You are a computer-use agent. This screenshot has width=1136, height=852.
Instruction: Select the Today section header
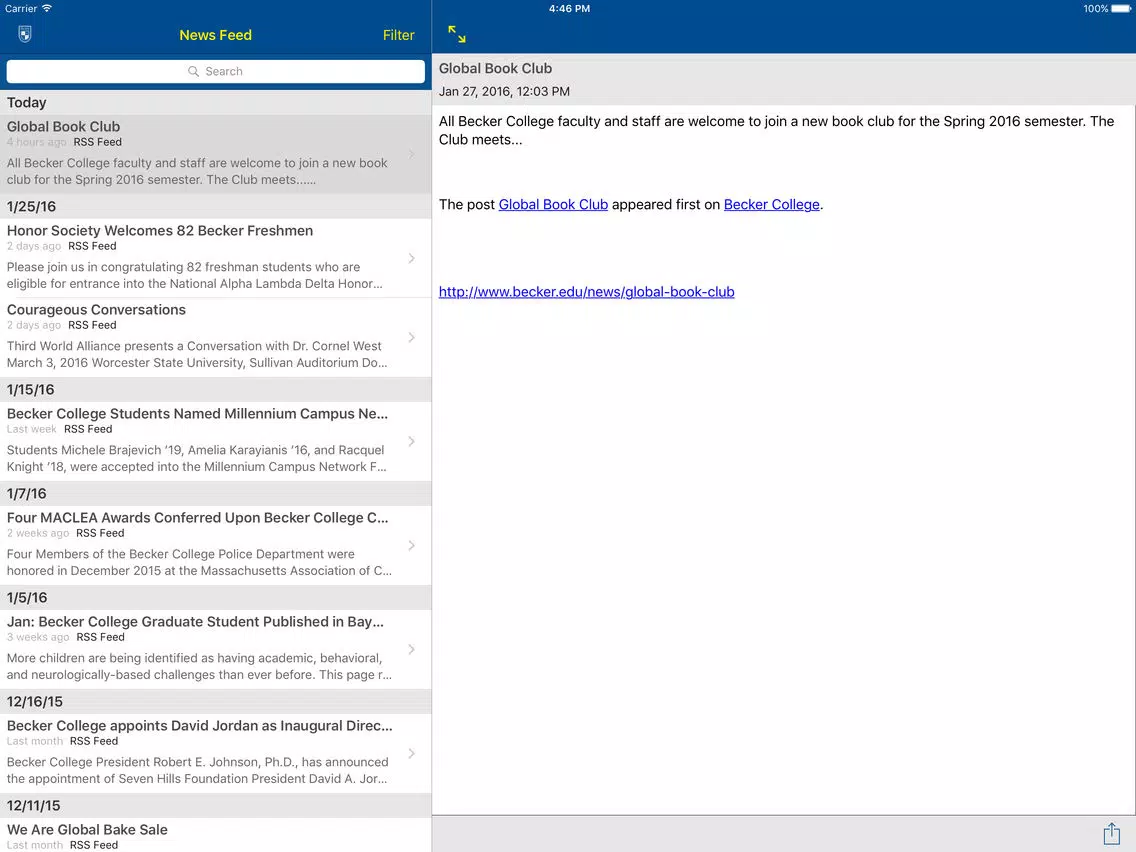pos(215,102)
